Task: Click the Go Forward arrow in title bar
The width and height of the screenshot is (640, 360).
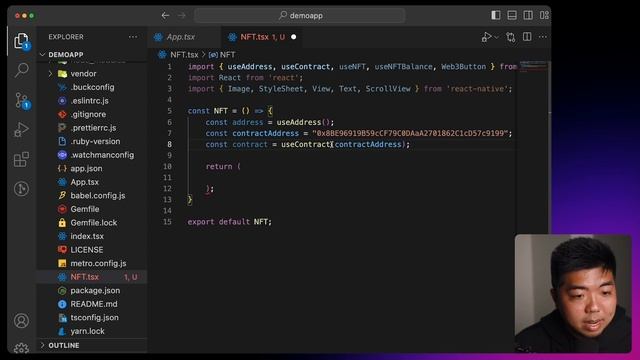Action: [x=182, y=16]
